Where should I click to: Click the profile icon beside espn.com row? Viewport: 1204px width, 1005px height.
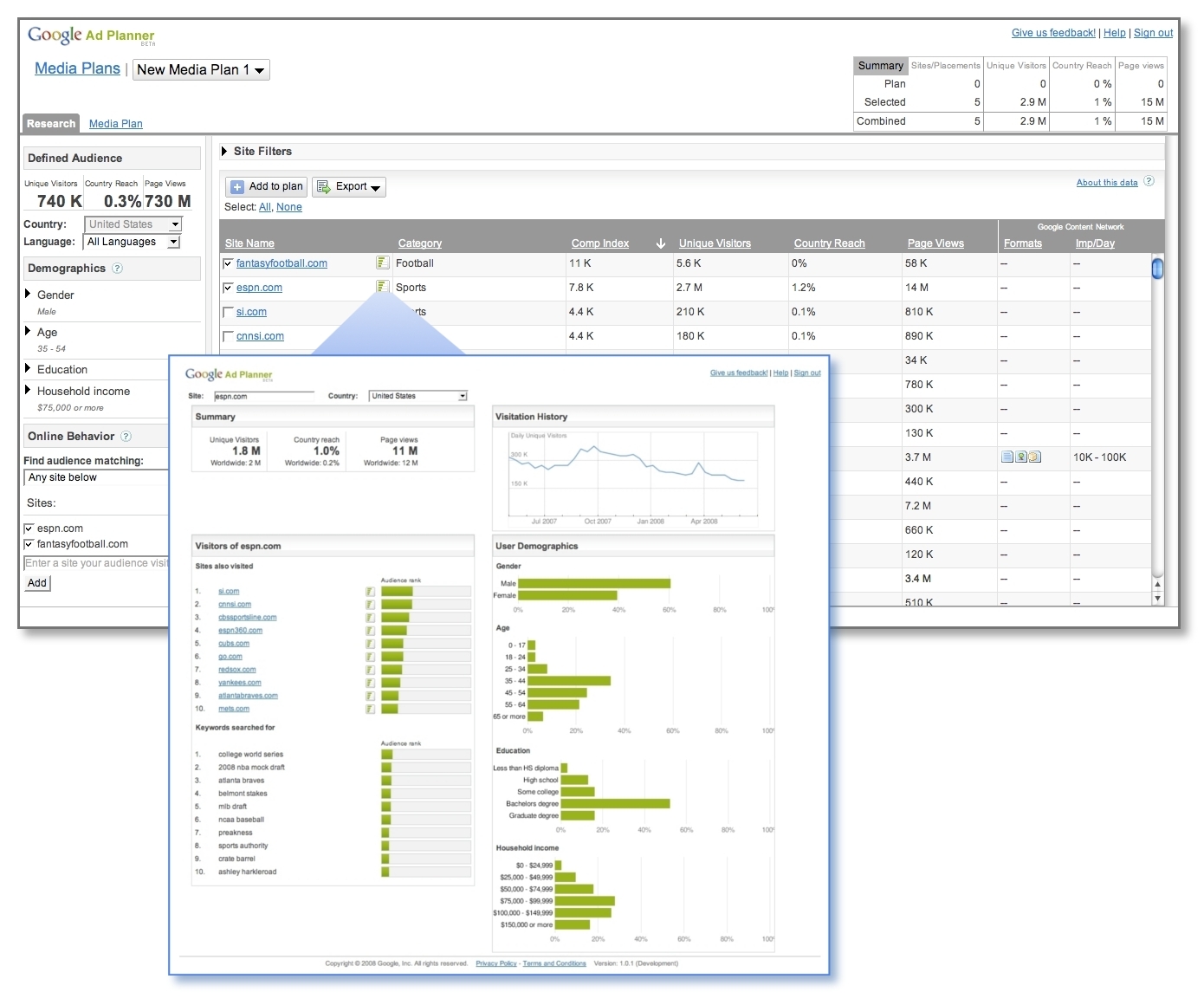click(382, 287)
